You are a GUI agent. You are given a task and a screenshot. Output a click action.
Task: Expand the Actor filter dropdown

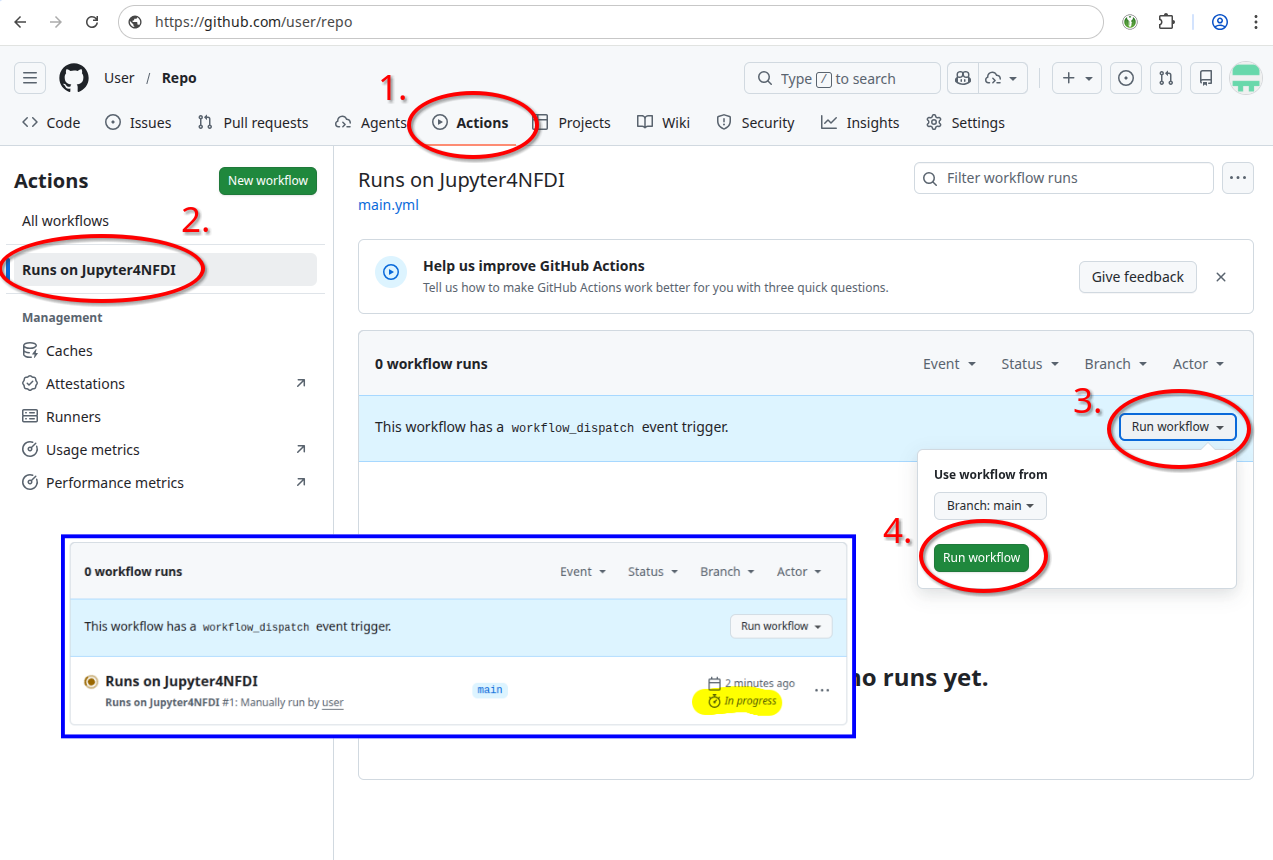click(1196, 364)
